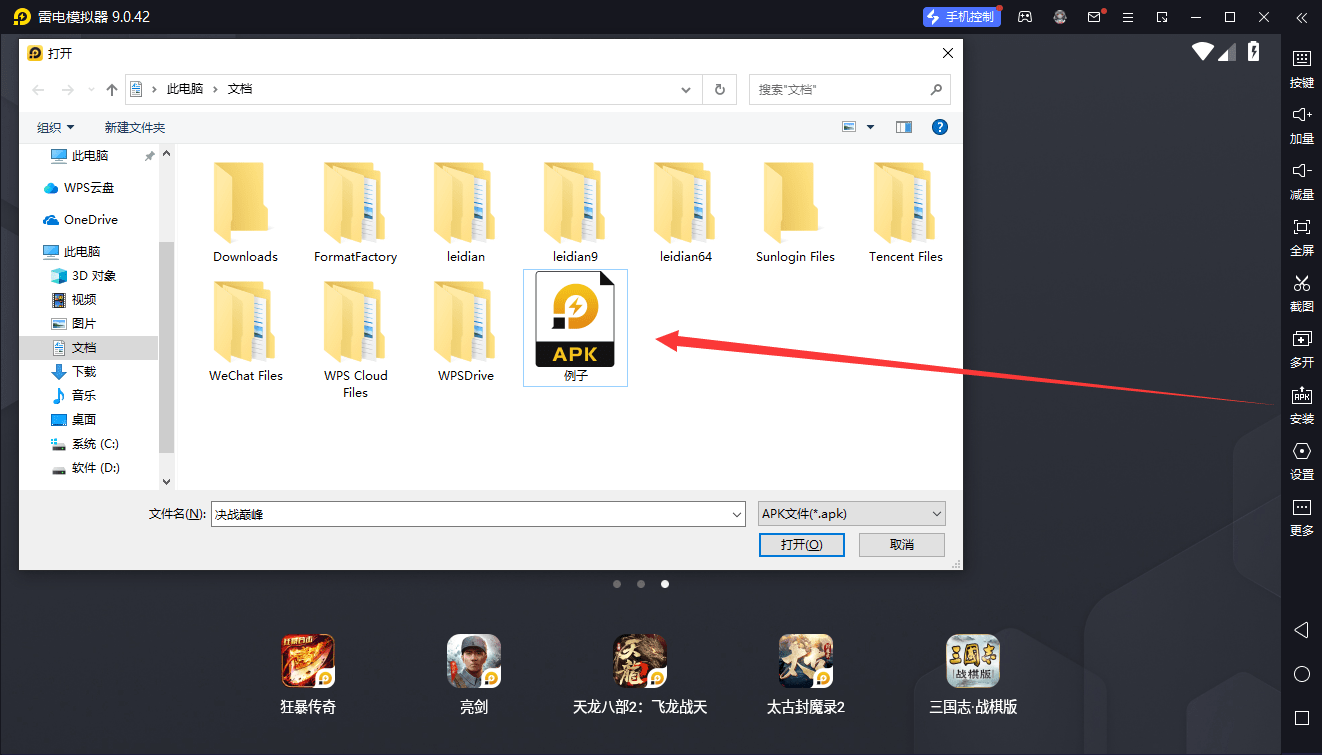Select the WeChat Files folder
The image size is (1322, 755).
coord(245,332)
